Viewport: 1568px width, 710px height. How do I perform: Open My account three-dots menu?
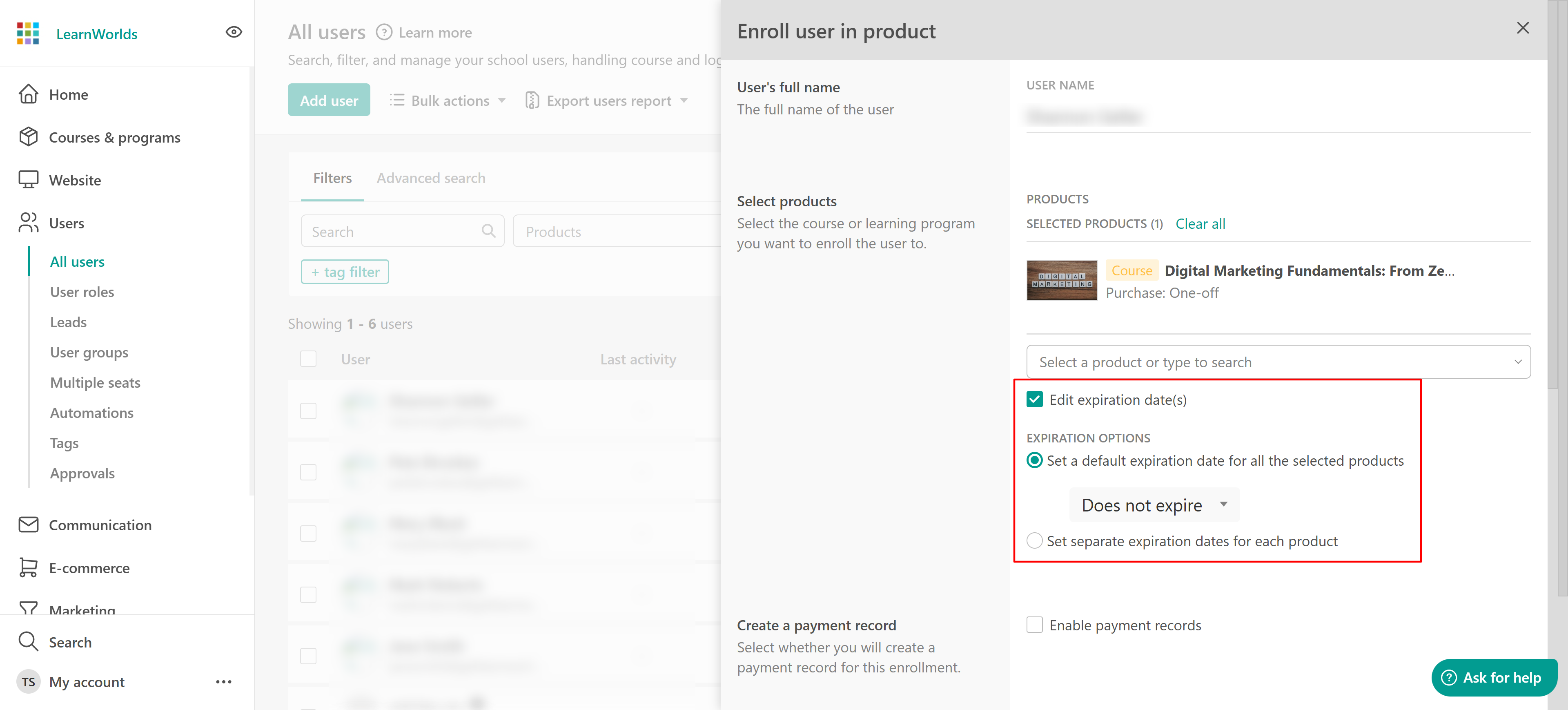pos(223,681)
